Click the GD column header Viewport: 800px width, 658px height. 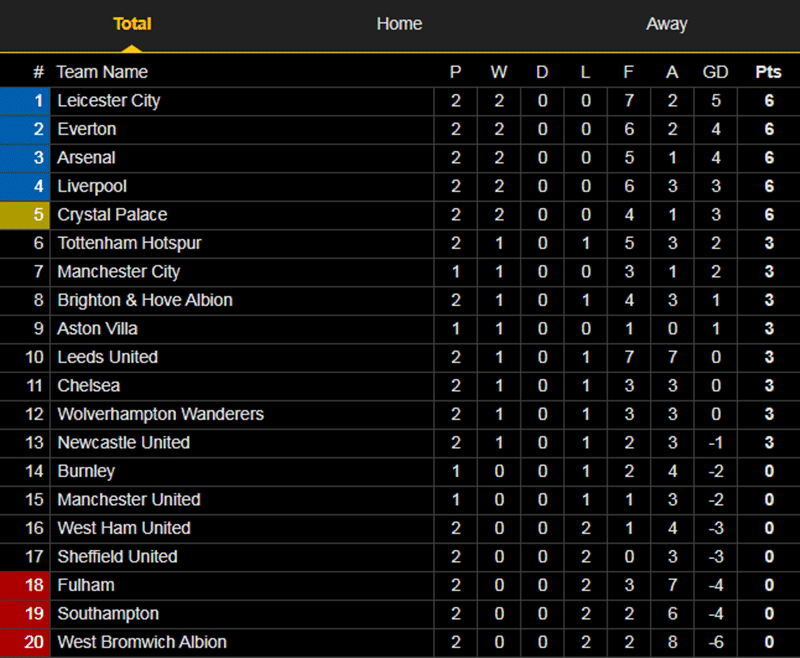coord(715,72)
